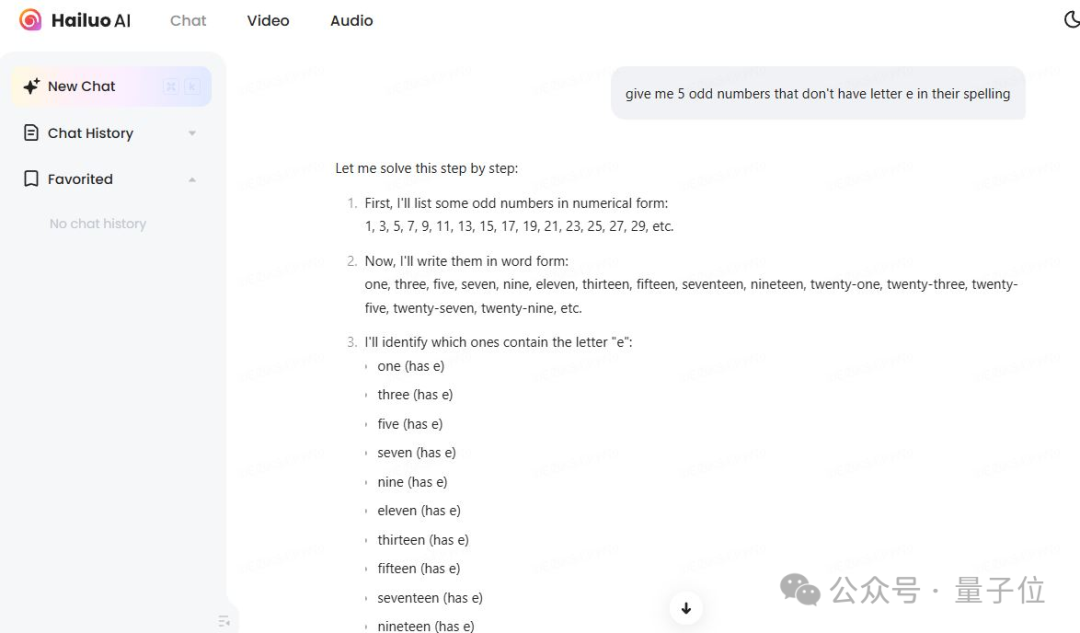Open Chat History label
Viewport: 1080px width, 633px height.
pyautogui.click(x=90, y=133)
